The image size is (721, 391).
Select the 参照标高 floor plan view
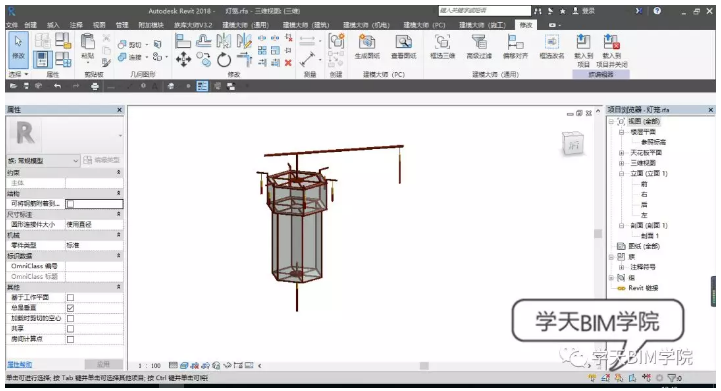point(653,142)
